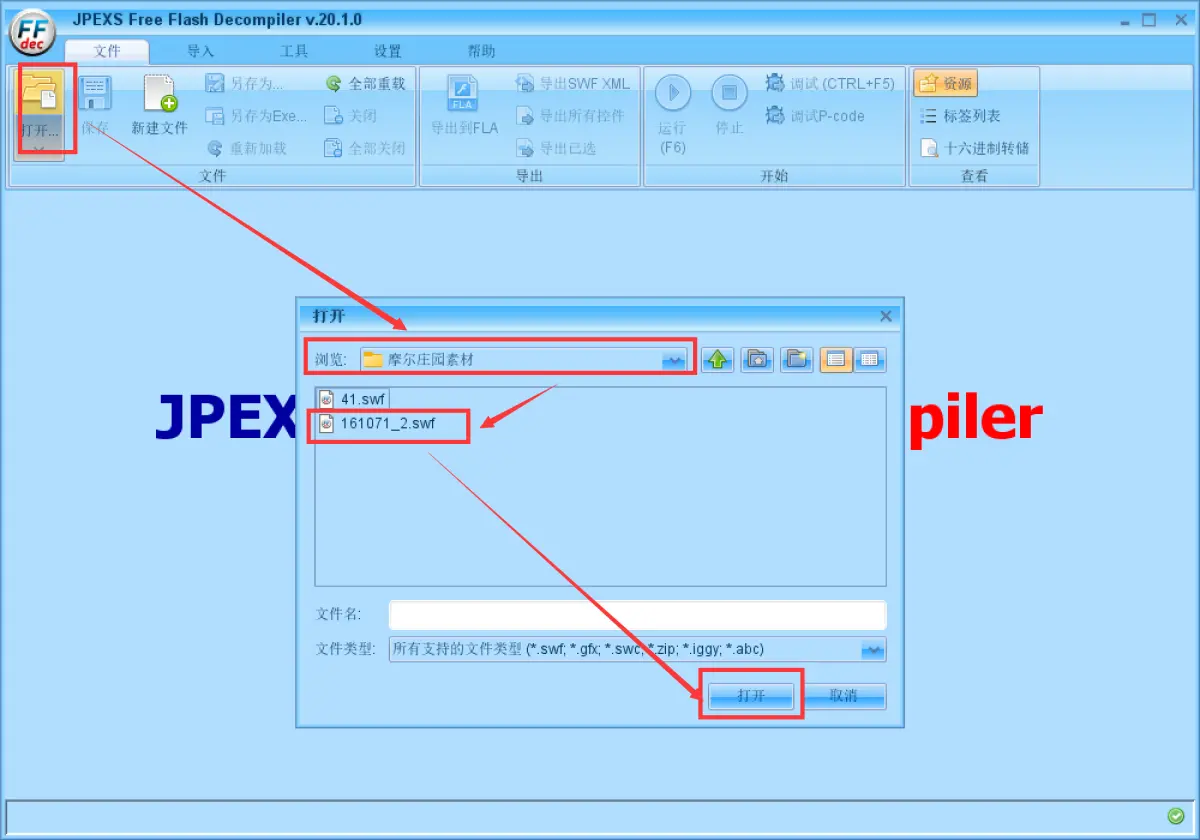Switch to list view in the Open dialog
Image resolution: width=1200 pixels, height=840 pixels.
coord(835,359)
